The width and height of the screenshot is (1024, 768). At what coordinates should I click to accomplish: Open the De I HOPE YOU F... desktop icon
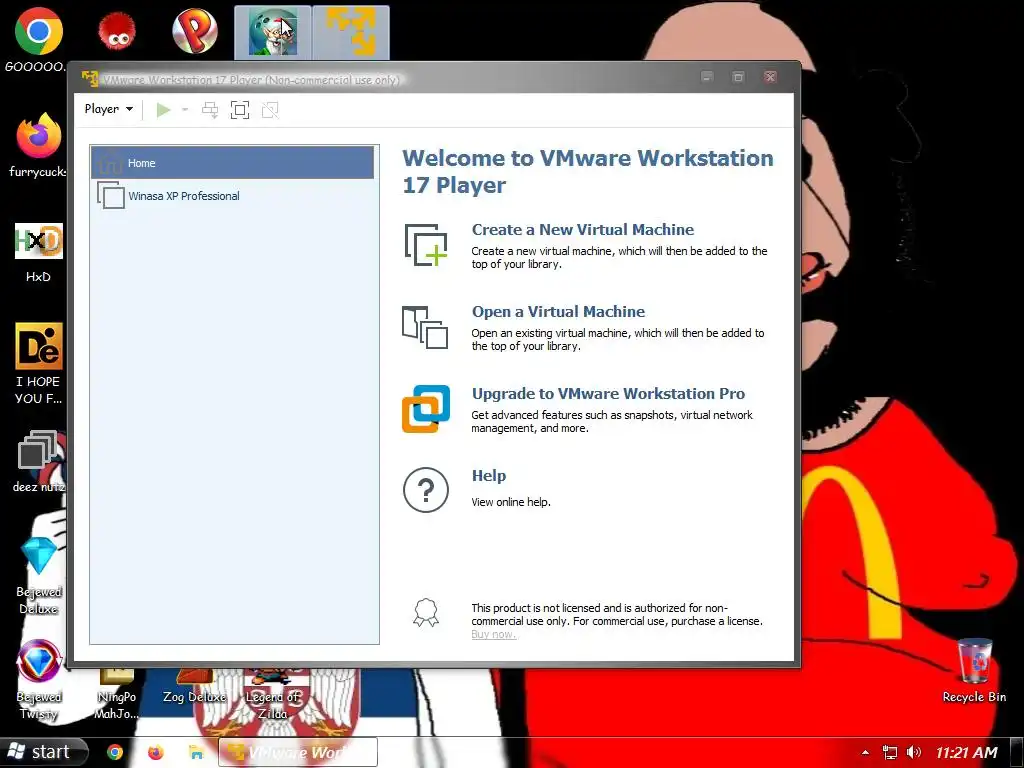[x=39, y=364]
